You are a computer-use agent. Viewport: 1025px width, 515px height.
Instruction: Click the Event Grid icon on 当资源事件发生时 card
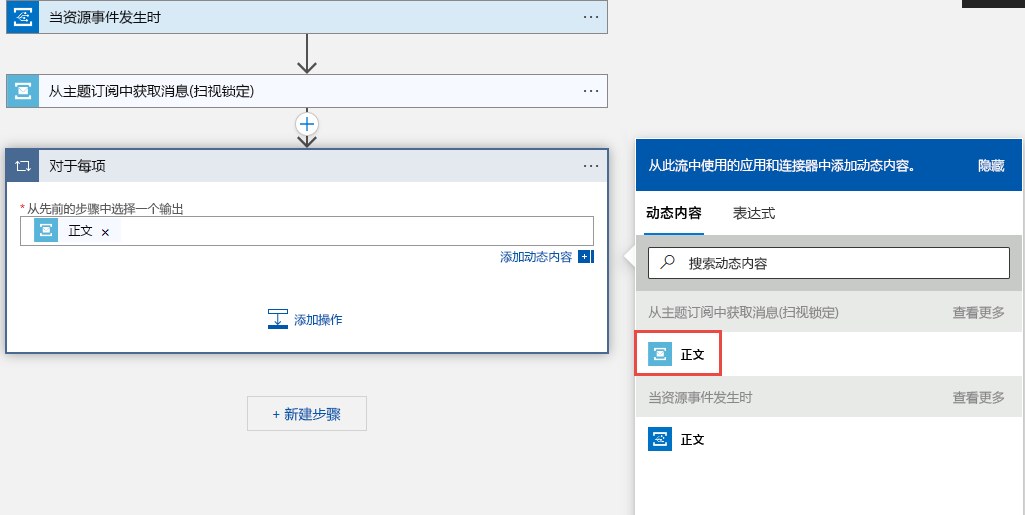tap(23, 17)
